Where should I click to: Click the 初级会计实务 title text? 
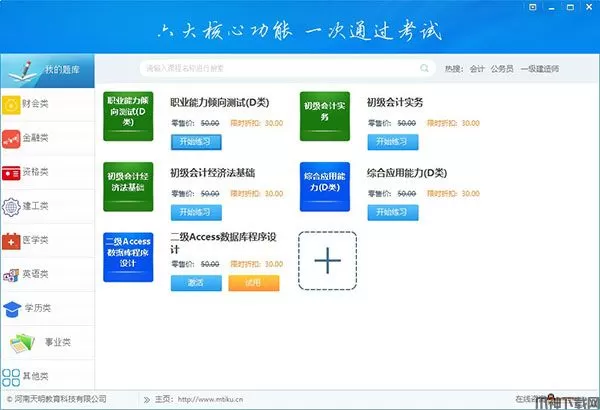pos(395,103)
